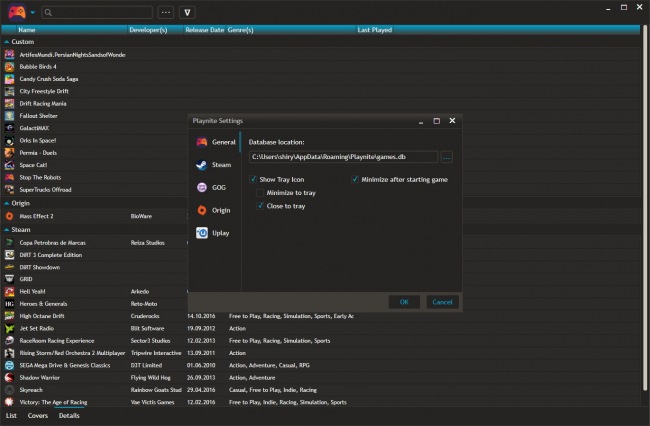Click DiRT Showdown game name
650x426 pixels.
point(40,267)
